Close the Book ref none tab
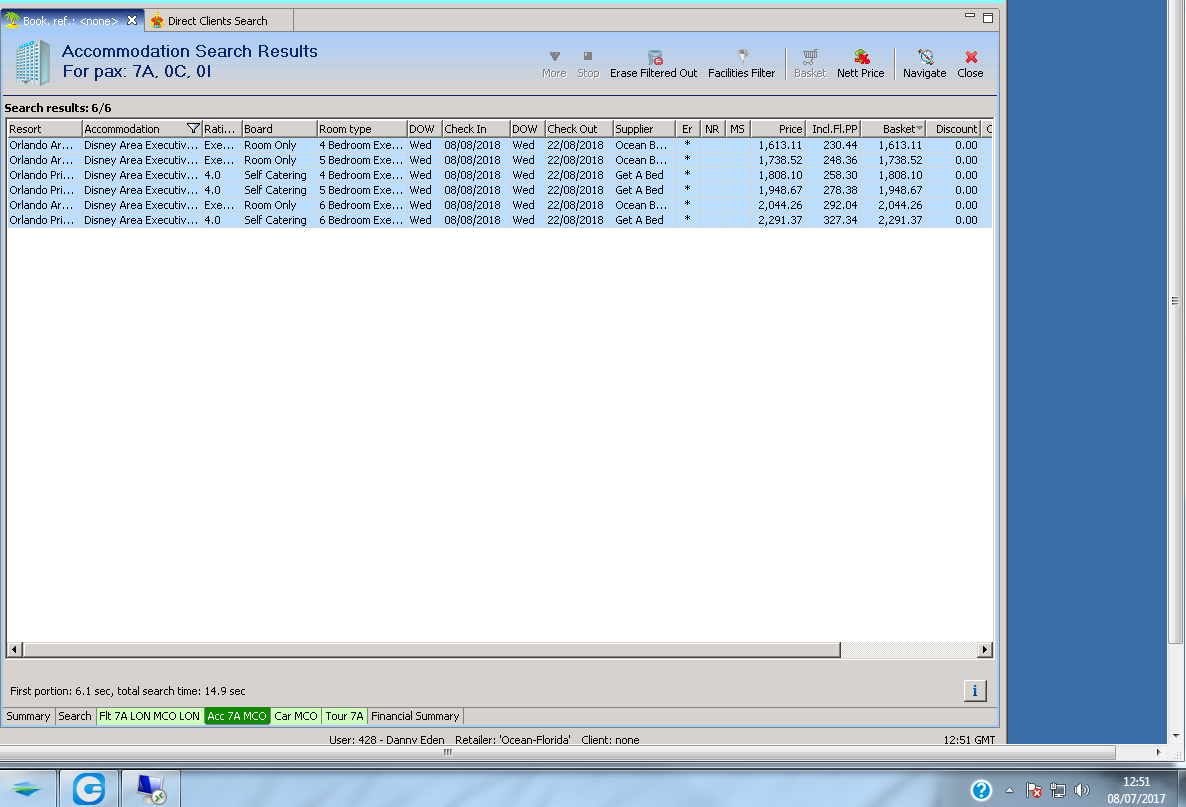The height and width of the screenshot is (807, 1186). tap(132, 20)
